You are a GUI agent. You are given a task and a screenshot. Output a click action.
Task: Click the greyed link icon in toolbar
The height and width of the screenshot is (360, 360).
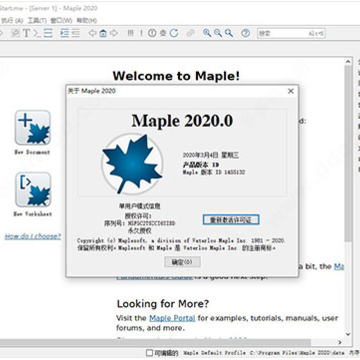[190, 33]
